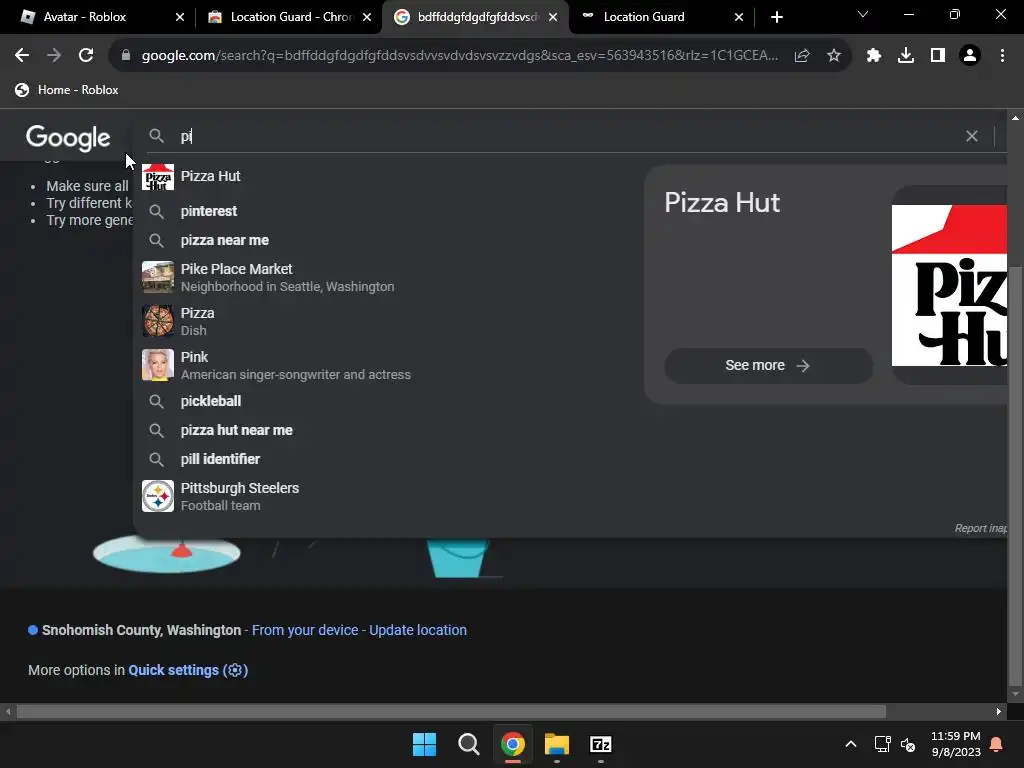The width and height of the screenshot is (1024, 768).
Task: Toggle the Chrome side panel
Action: [938, 56]
